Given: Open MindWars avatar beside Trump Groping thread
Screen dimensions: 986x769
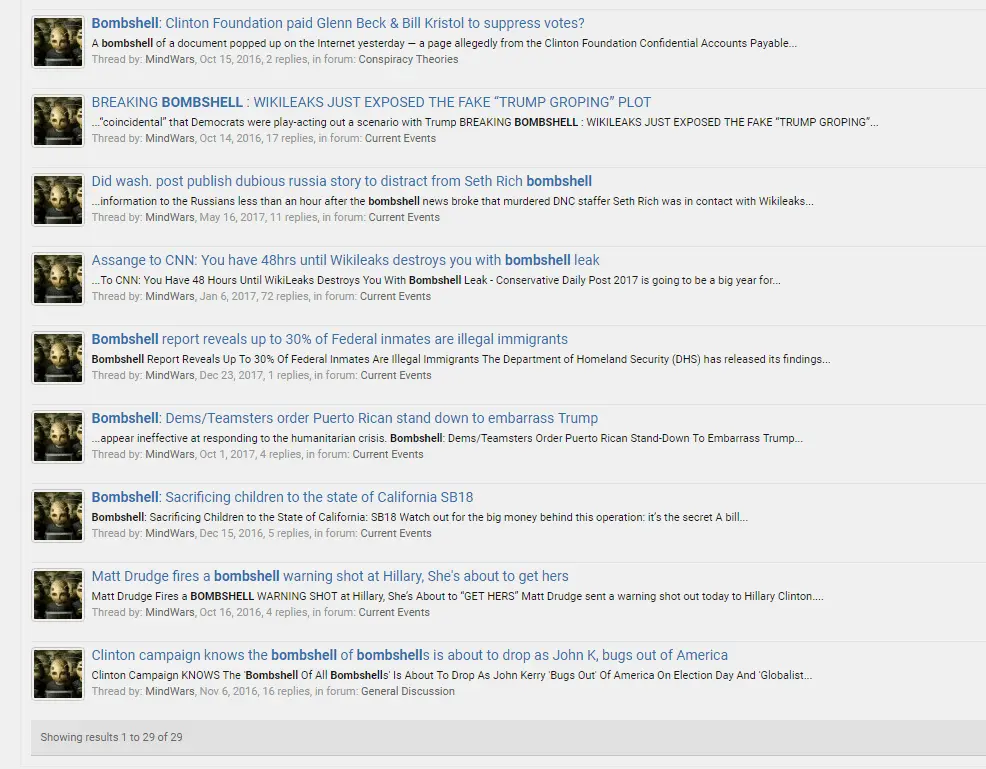Looking at the screenshot, I should point(58,121).
